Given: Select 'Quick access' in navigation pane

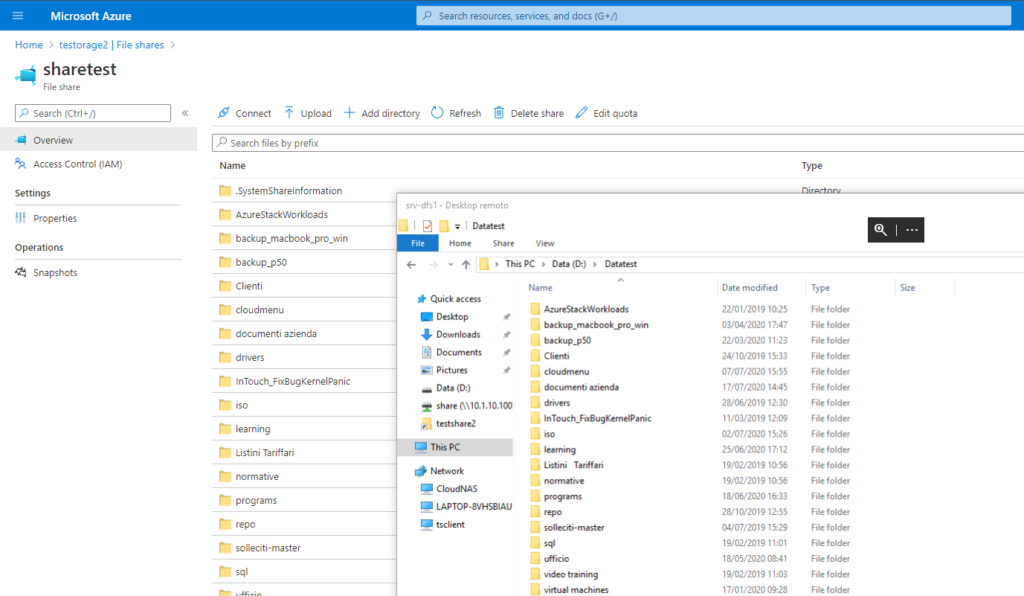Looking at the screenshot, I should coord(455,298).
